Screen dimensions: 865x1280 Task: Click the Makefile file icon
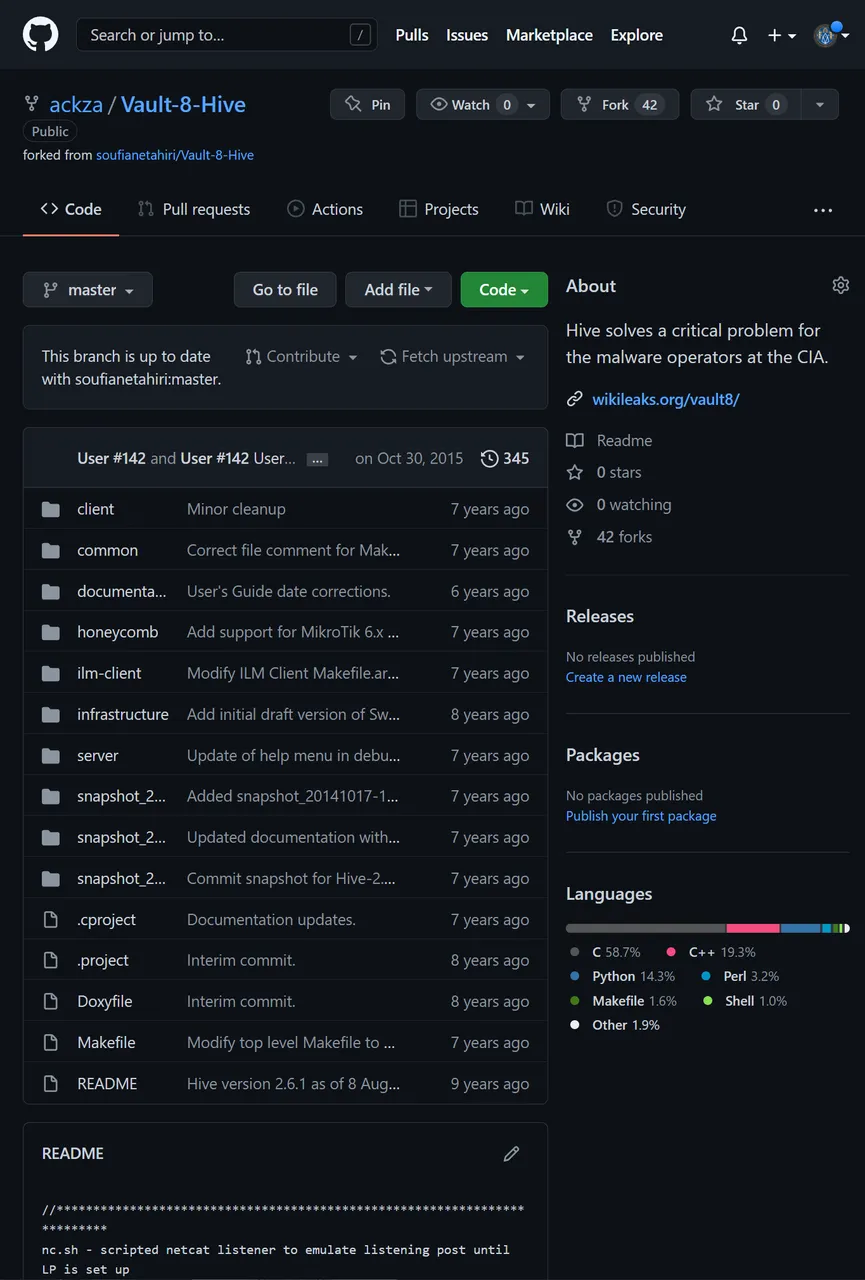coord(51,1042)
